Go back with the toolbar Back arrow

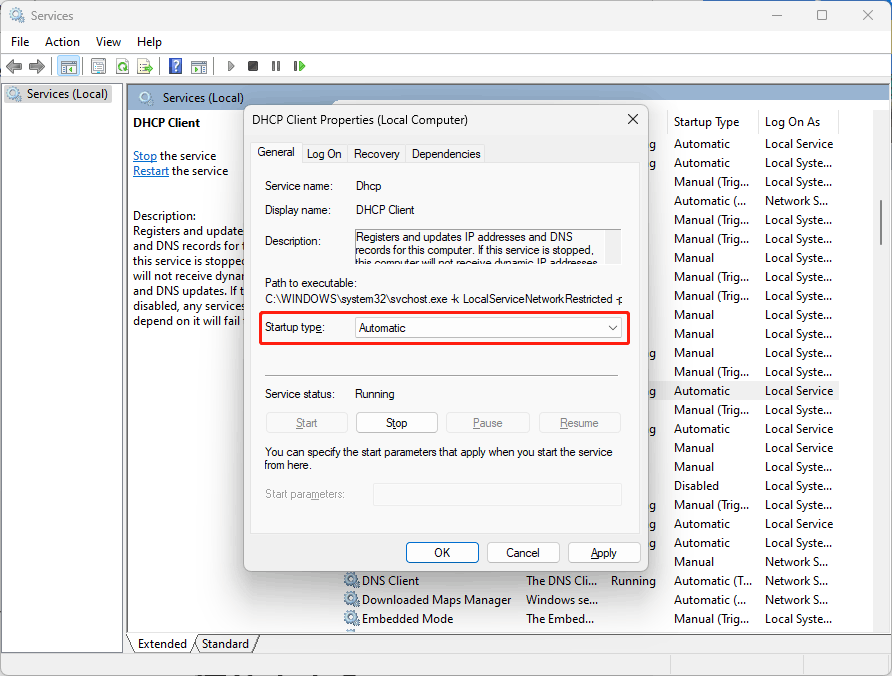point(14,67)
